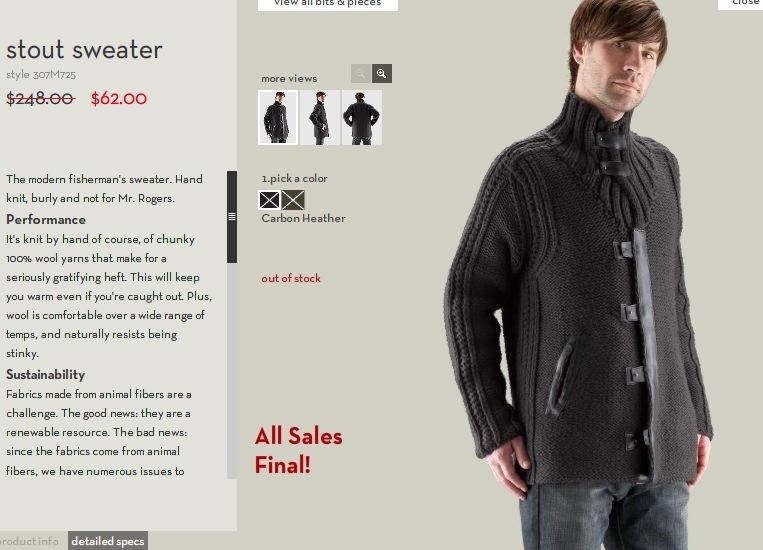Screen dimensions: 763x550
Task: Open the detailed specs tab
Action: click(x=108, y=541)
